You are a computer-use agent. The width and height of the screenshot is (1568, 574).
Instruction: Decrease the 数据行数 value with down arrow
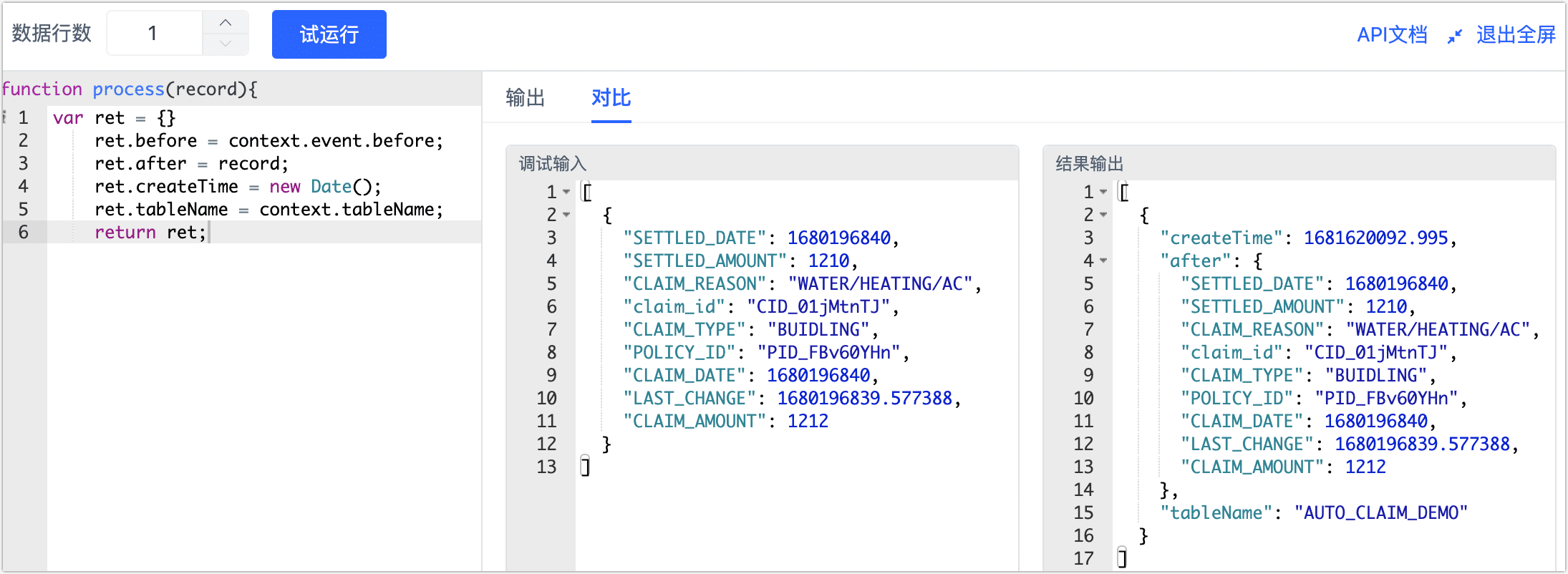(226, 44)
